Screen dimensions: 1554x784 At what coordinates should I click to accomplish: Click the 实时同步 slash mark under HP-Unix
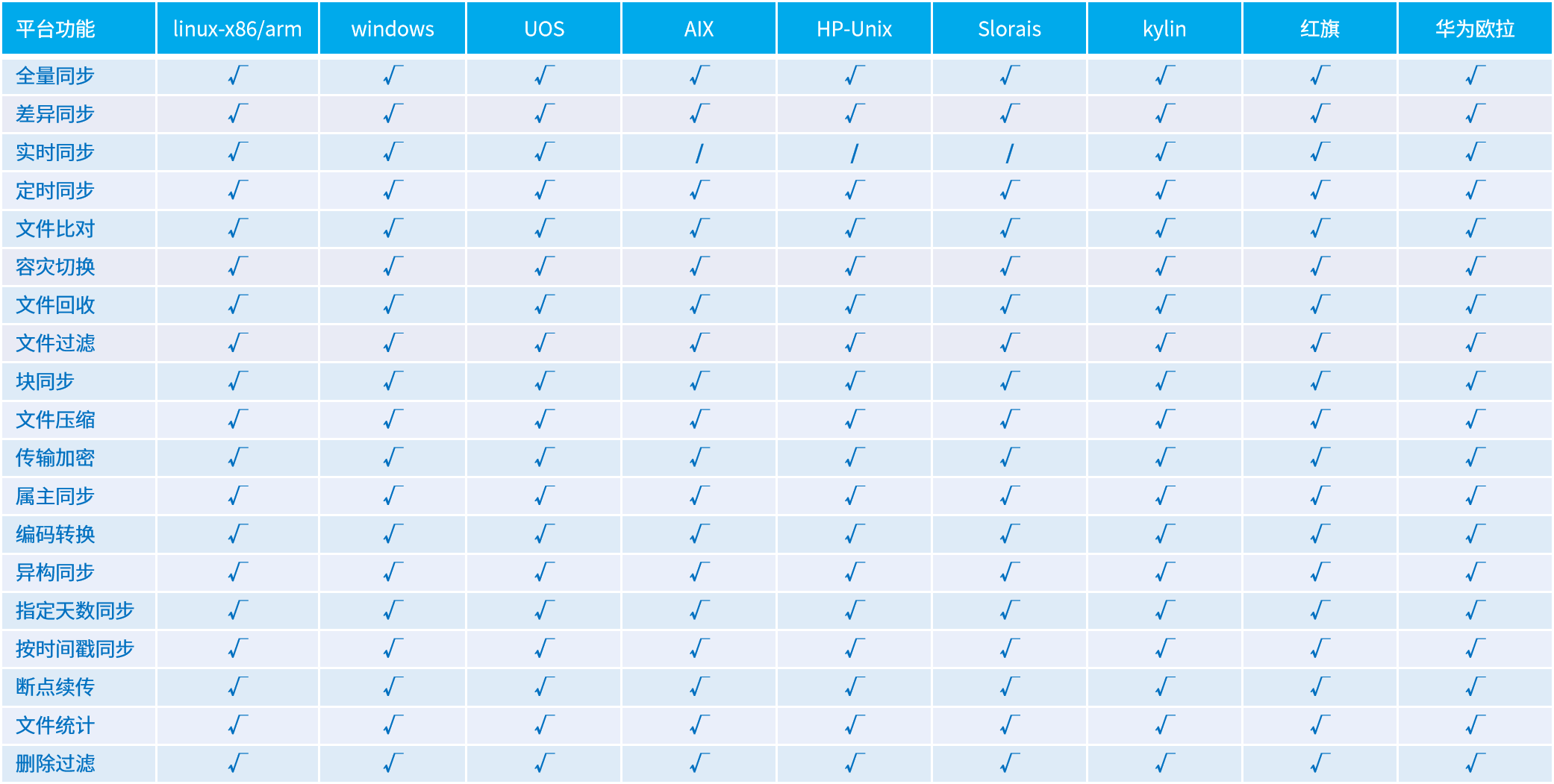point(854,153)
